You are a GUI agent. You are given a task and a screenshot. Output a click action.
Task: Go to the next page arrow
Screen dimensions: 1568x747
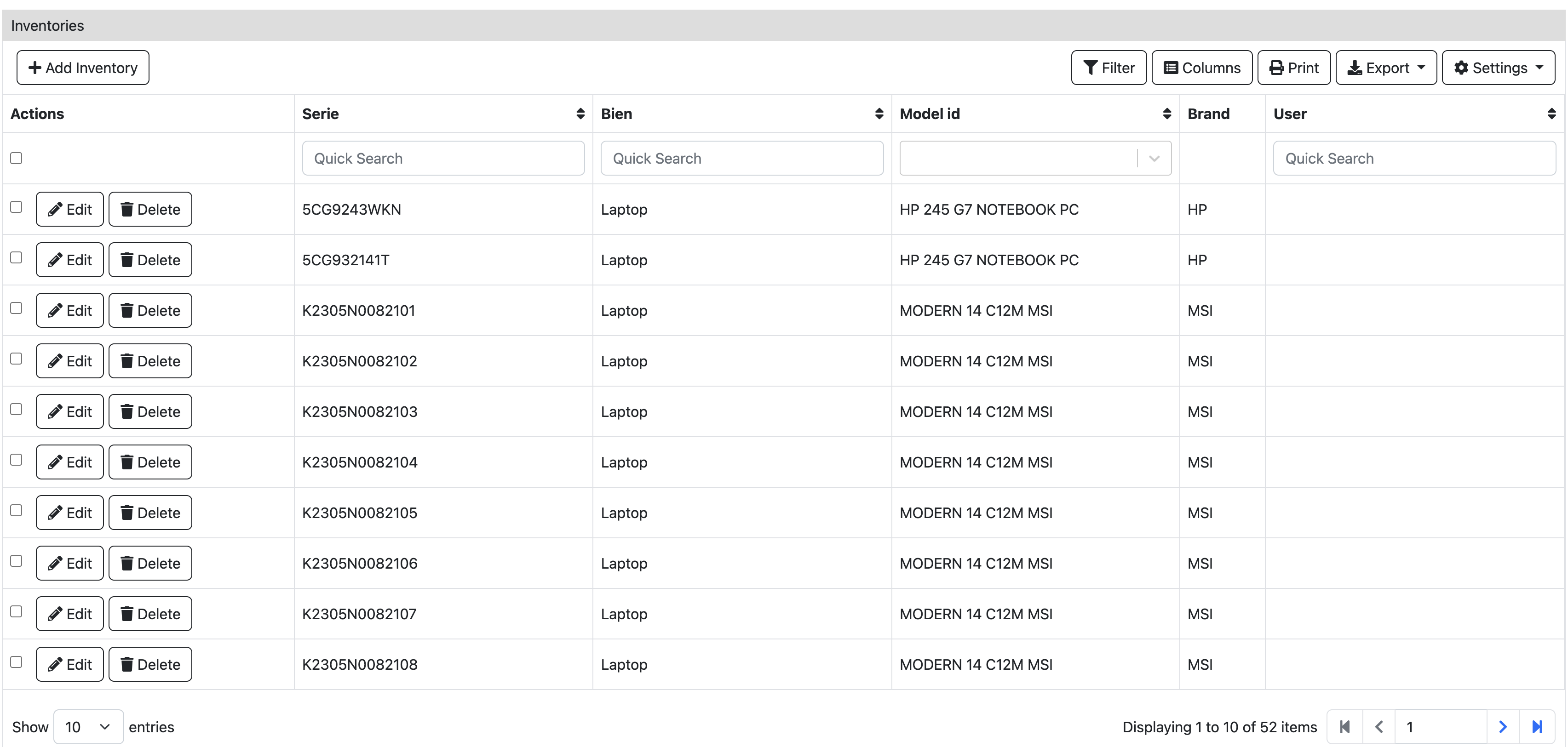coord(1502,726)
